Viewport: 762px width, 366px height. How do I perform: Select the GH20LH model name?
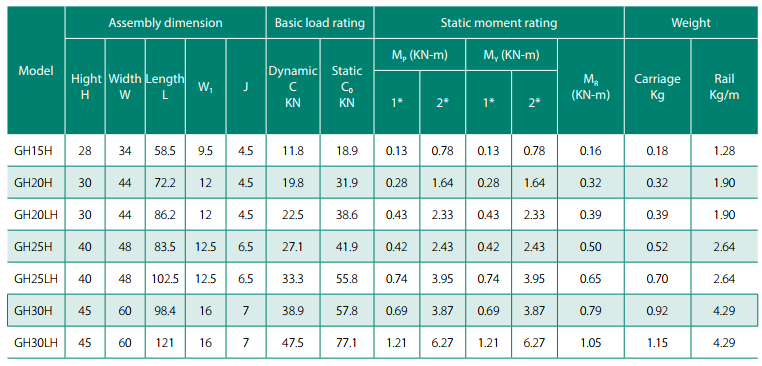point(34,215)
